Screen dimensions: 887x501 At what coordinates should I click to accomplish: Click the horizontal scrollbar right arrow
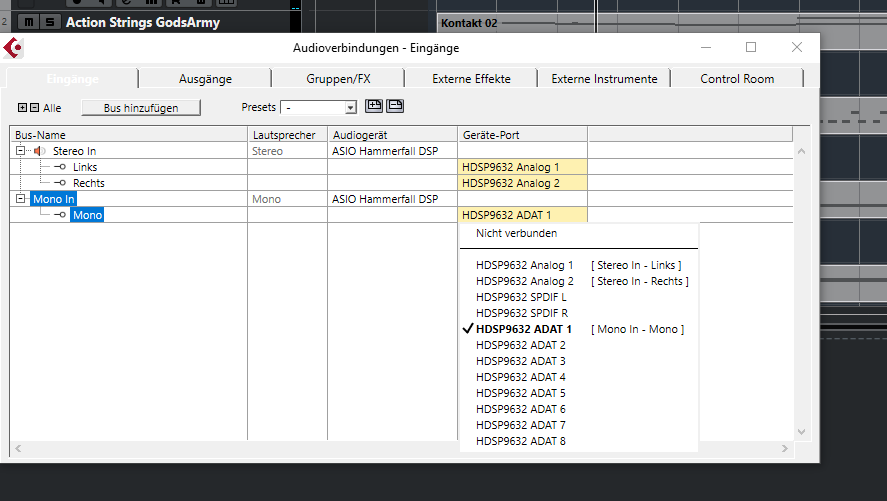(785, 448)
